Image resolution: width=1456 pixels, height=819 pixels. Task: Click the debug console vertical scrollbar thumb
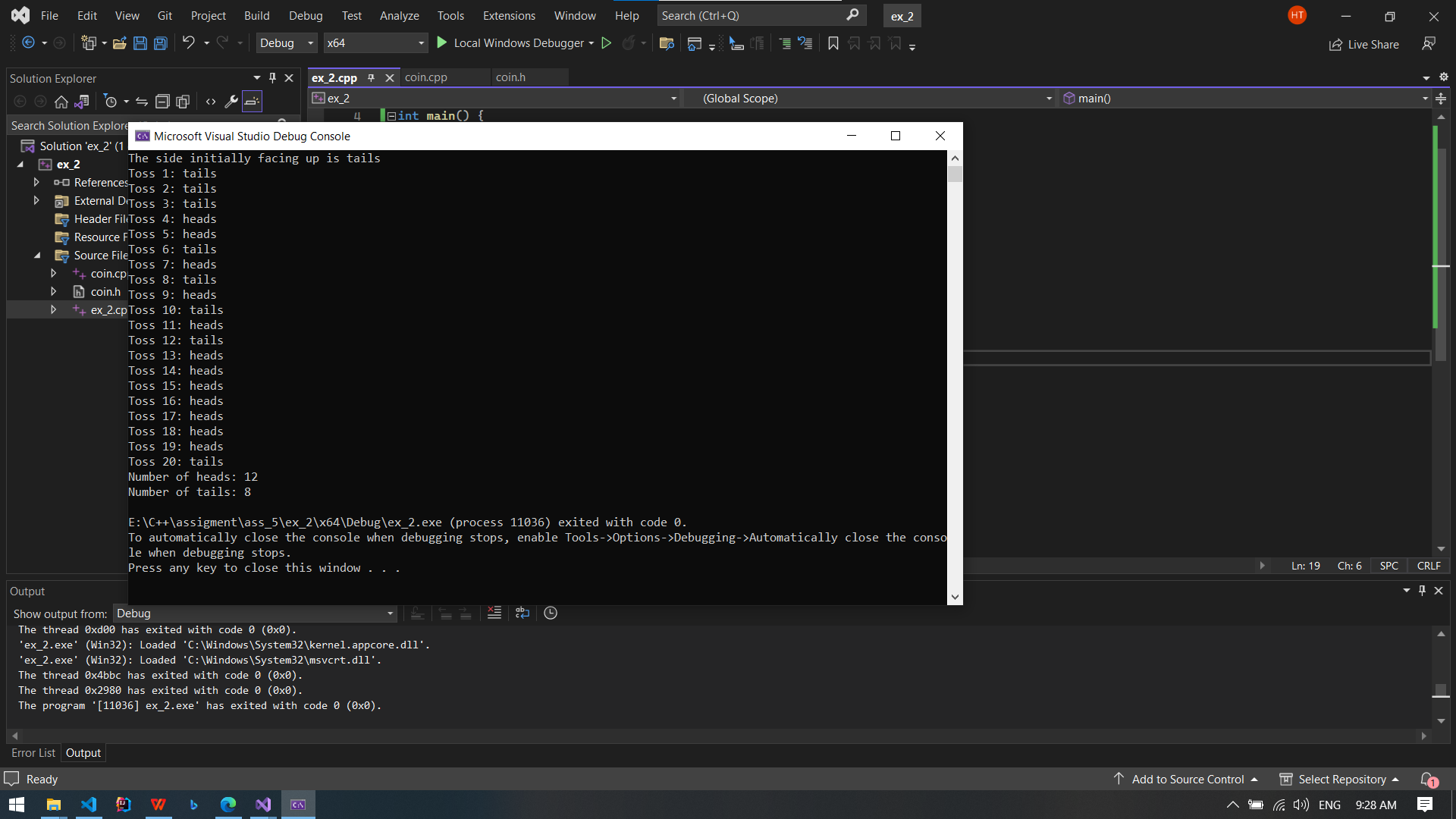pyautogui.click(x=955, y=174)
